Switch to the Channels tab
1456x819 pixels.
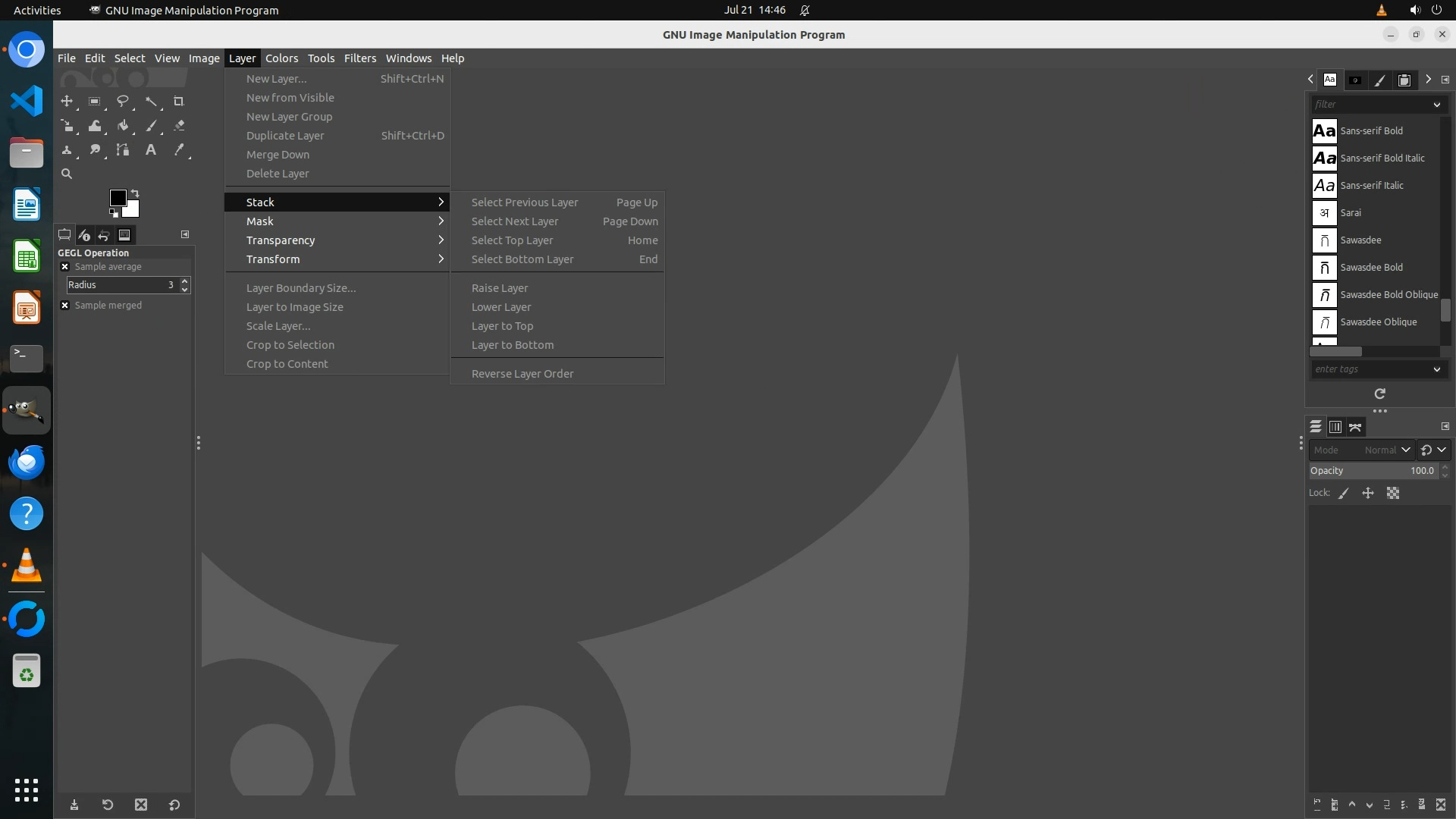point(1335,428)
